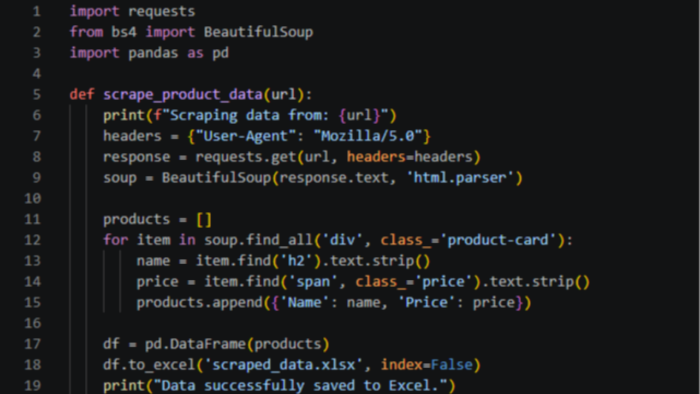Click 'BeautifulSoup' in the line 2 import
700x394 pixels.
pos(258,32)
